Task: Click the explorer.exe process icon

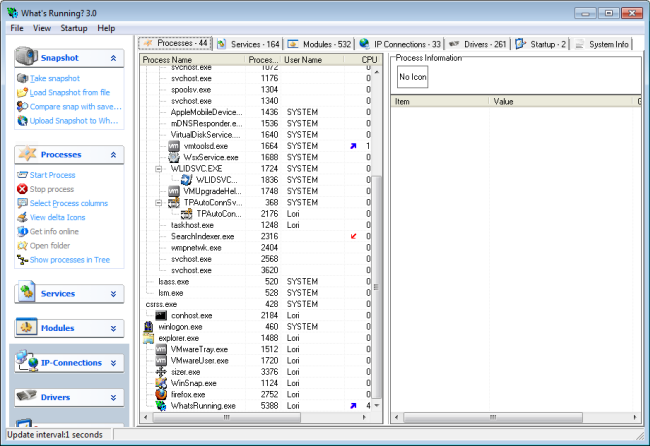Action: tap(148, 338)
